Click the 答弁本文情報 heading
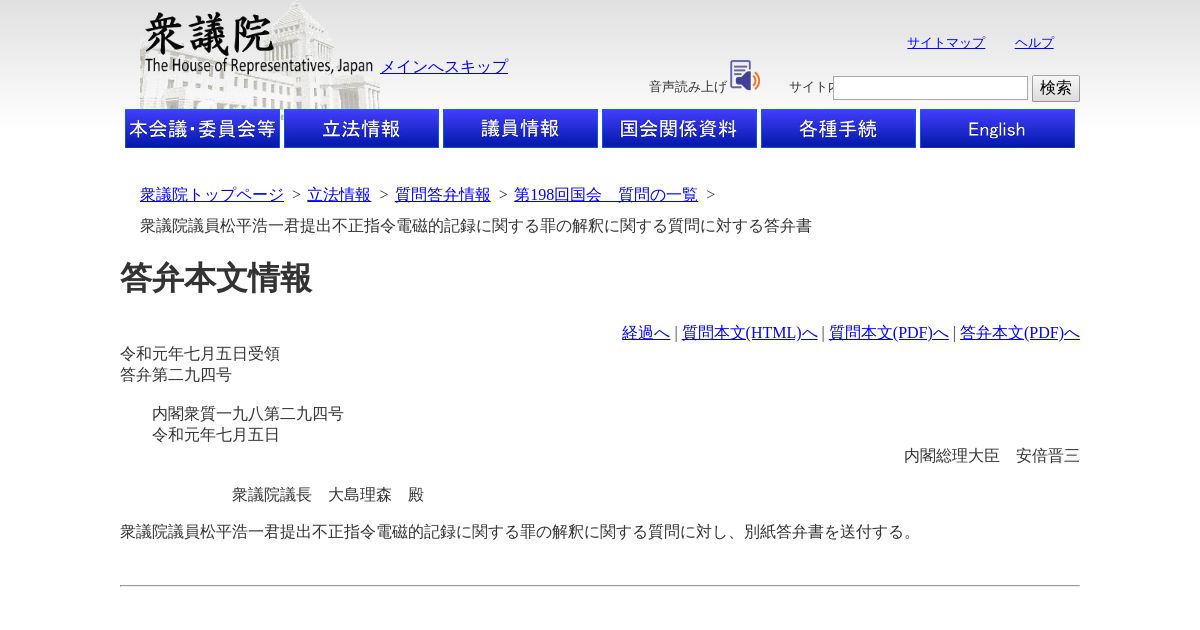The image size is (1200, 630). [216, 278]
